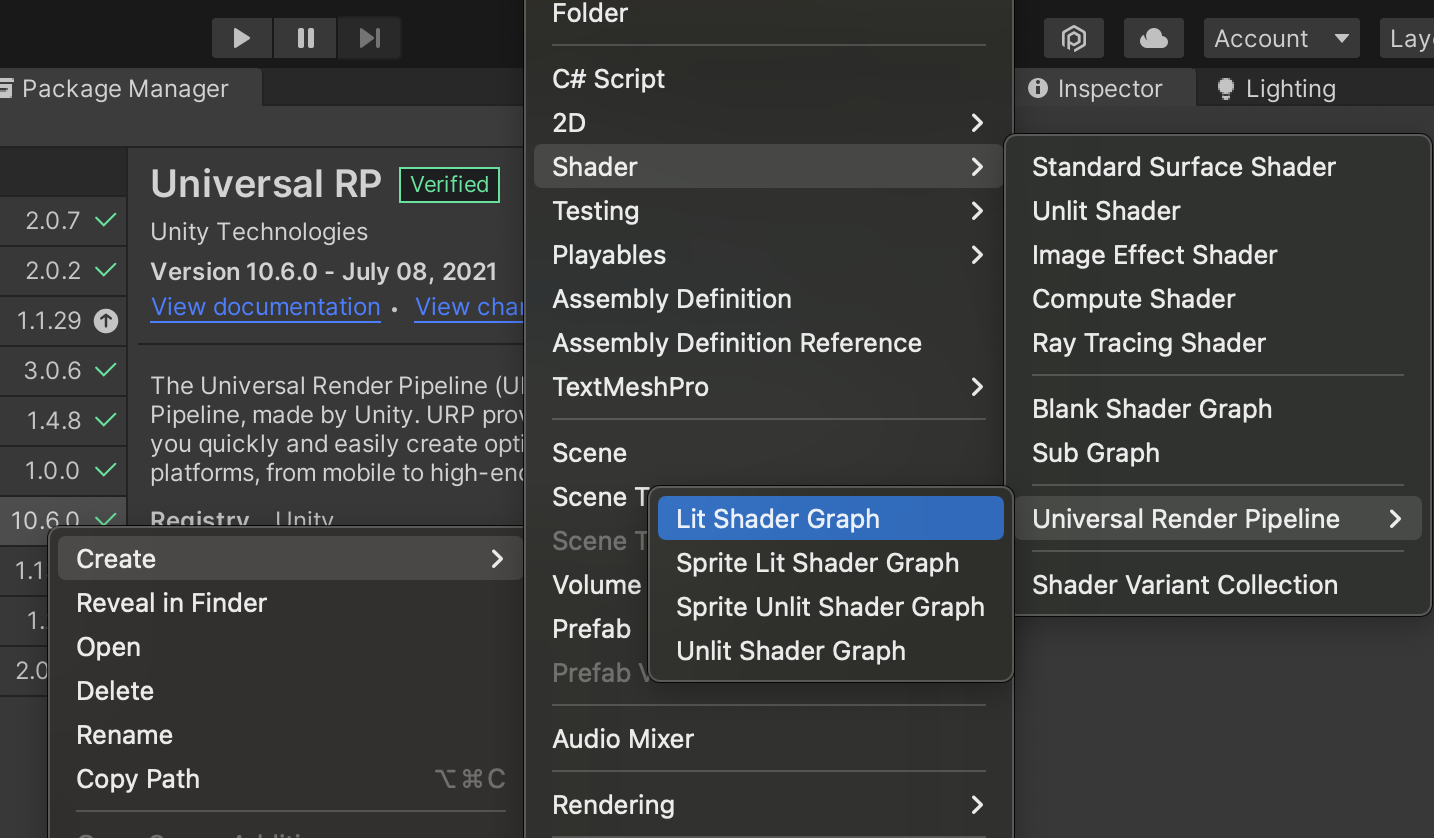Choose Open in the context menu

click(x=290, y=647)
